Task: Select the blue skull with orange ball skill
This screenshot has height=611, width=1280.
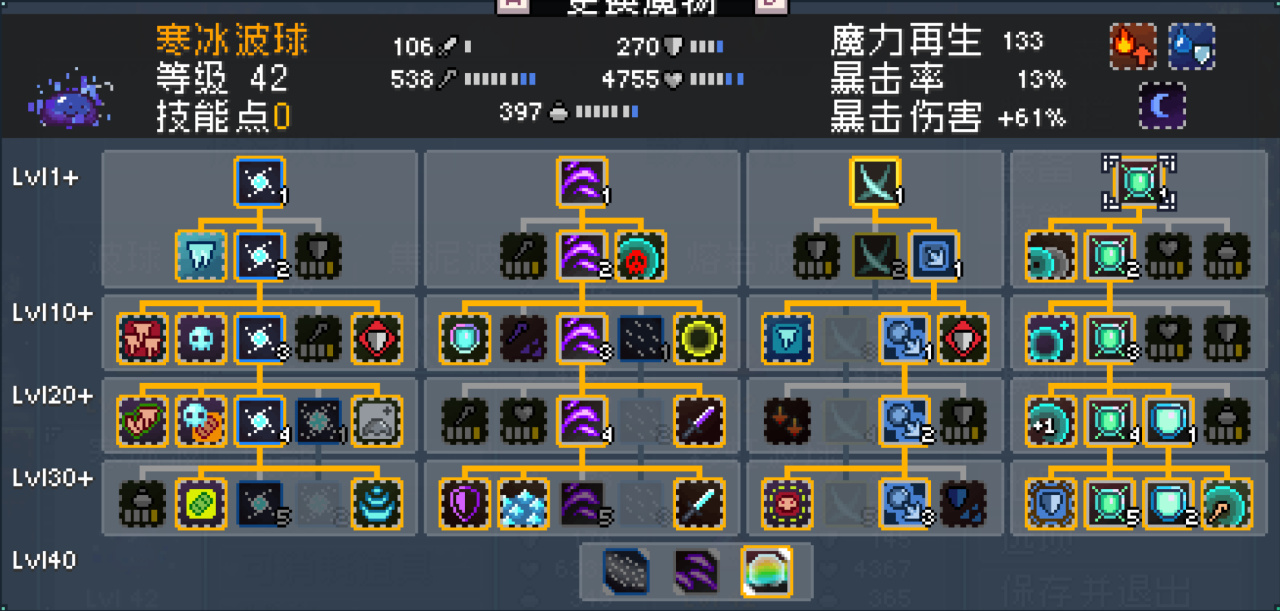Action: (x=200, y=420)
